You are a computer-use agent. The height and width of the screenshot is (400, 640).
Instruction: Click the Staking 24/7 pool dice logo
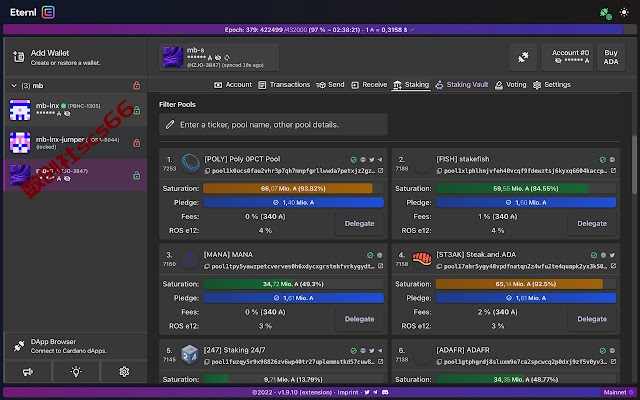(190, 355)
